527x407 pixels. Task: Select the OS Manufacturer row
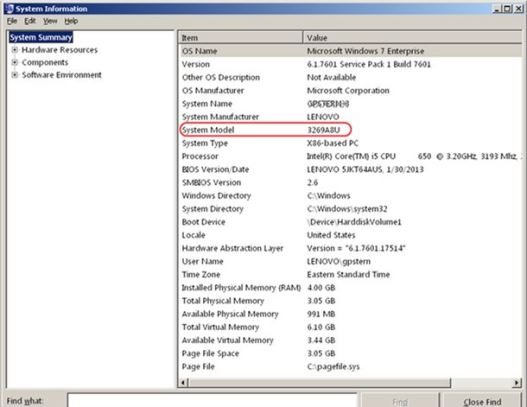pyautogui.click(x=350, y=90)
